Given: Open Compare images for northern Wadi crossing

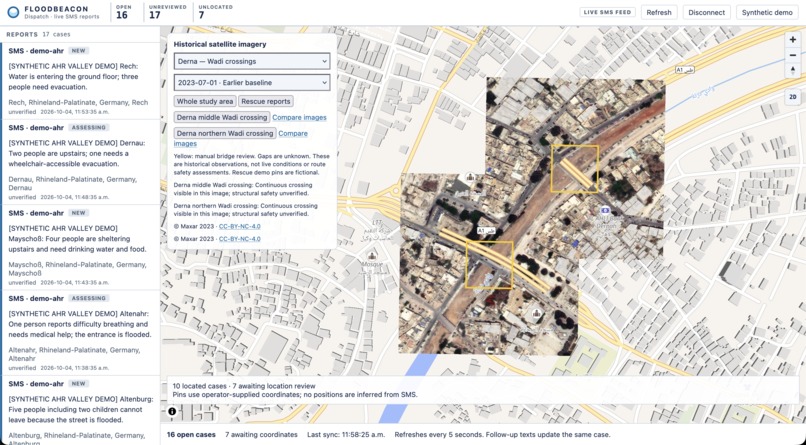Looking at the screenshot, I should pos(293,133).
